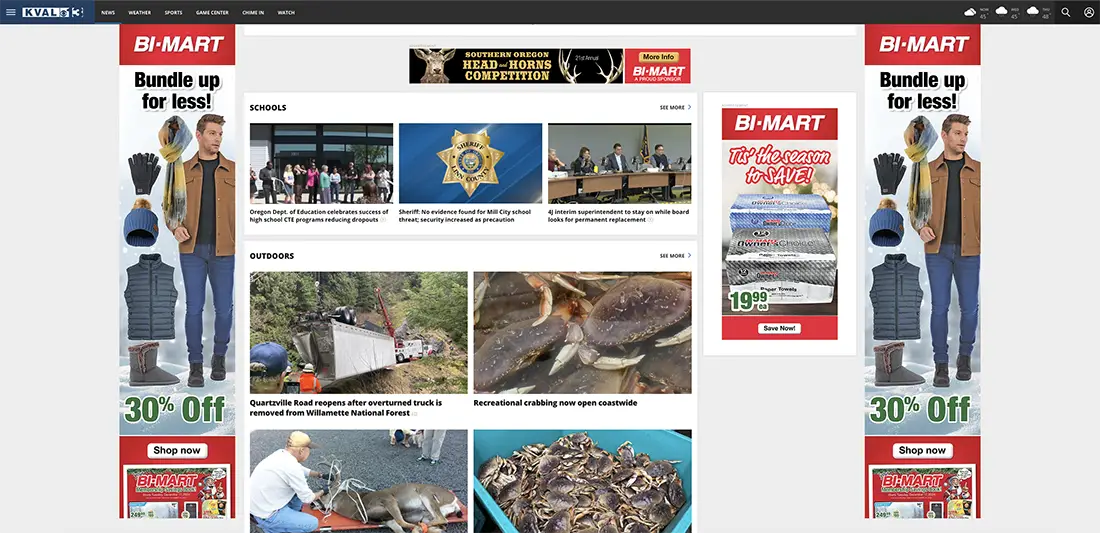This screenshot has height=533, width=1100.
Task: Open the Game Center menu item
Action: [212, 13]
